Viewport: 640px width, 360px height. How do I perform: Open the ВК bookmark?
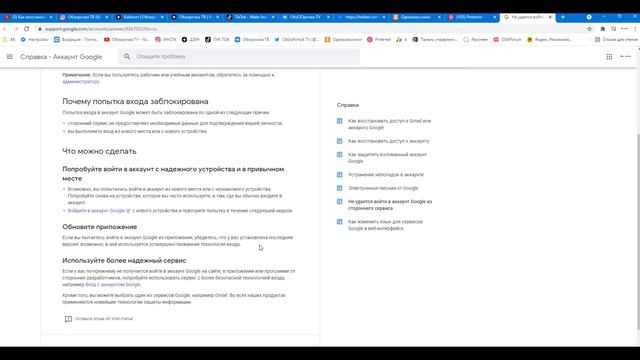click(9, 40)
